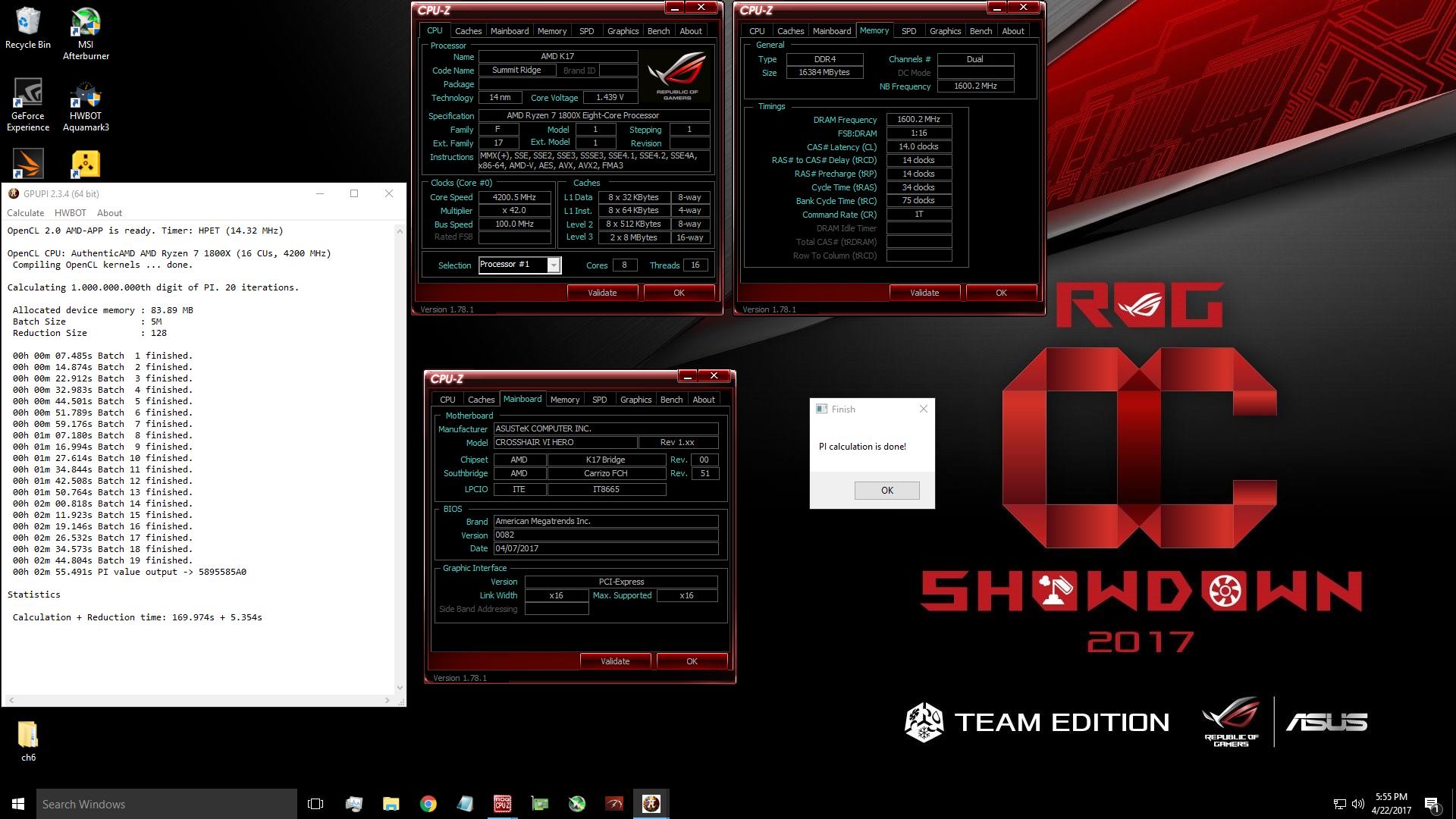The height and width of the screenshot is (819, 1456).
Task: Click the GPUPI title bar app icon
Action: 14,193
